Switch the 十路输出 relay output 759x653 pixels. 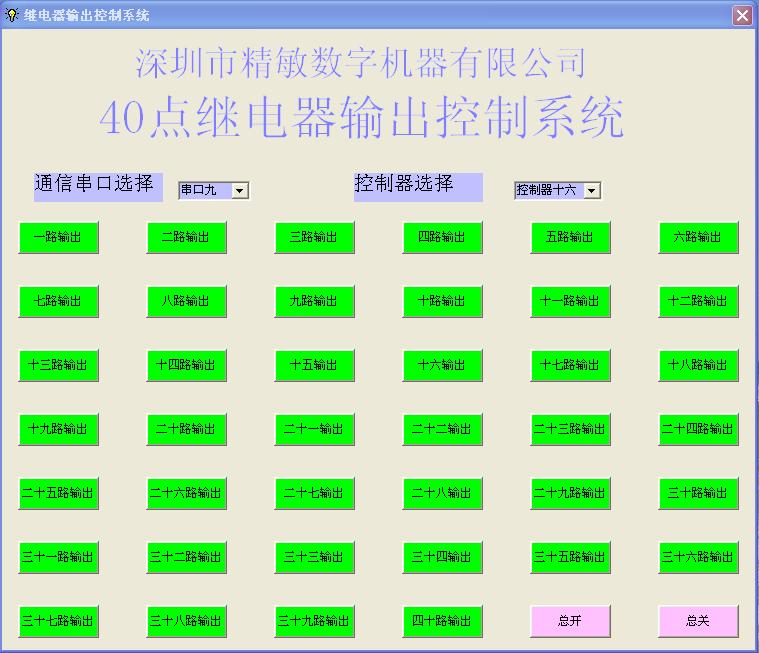(442, 301)
